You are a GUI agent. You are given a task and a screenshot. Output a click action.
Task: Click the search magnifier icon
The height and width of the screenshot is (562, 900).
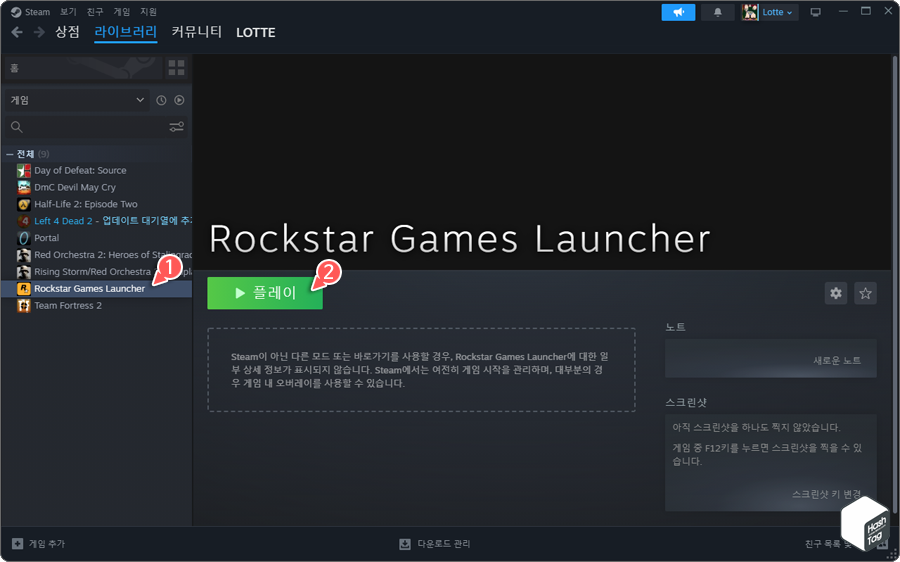tap(17, 127)
